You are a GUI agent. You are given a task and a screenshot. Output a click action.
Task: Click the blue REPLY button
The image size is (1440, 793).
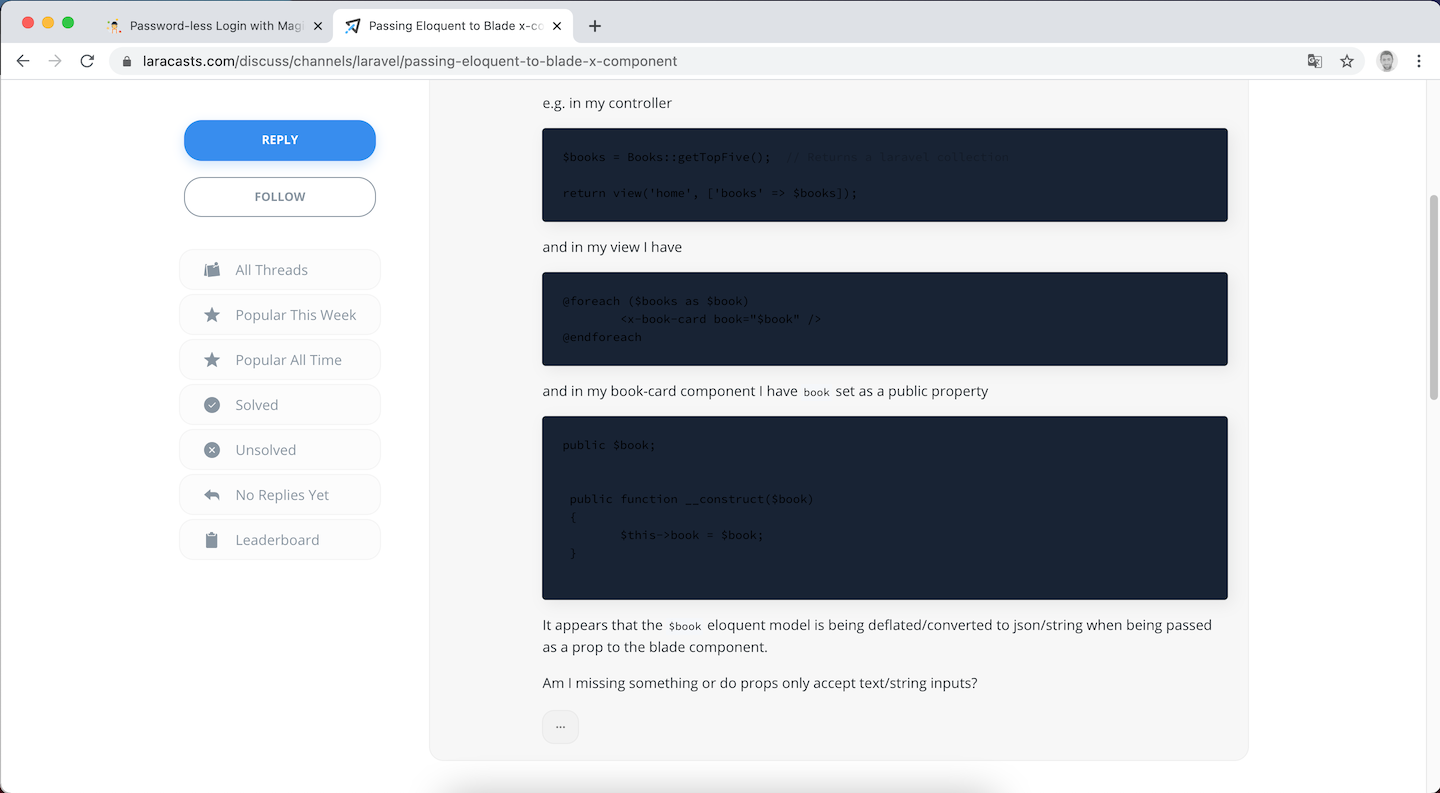[x=280, y=140]
